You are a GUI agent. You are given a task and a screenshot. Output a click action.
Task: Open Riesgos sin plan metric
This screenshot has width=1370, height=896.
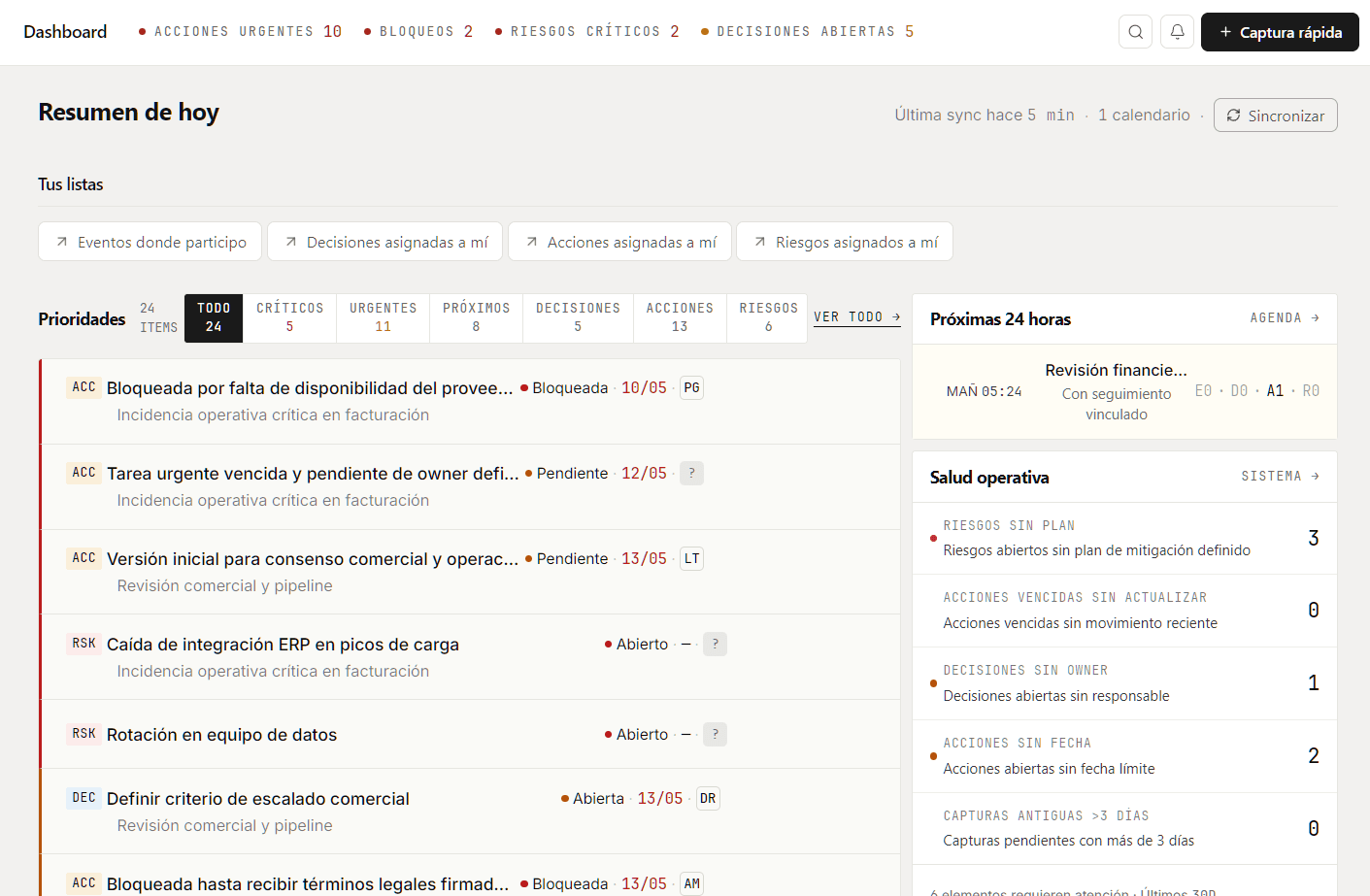pyautogui.click(x=1124, y=538)
